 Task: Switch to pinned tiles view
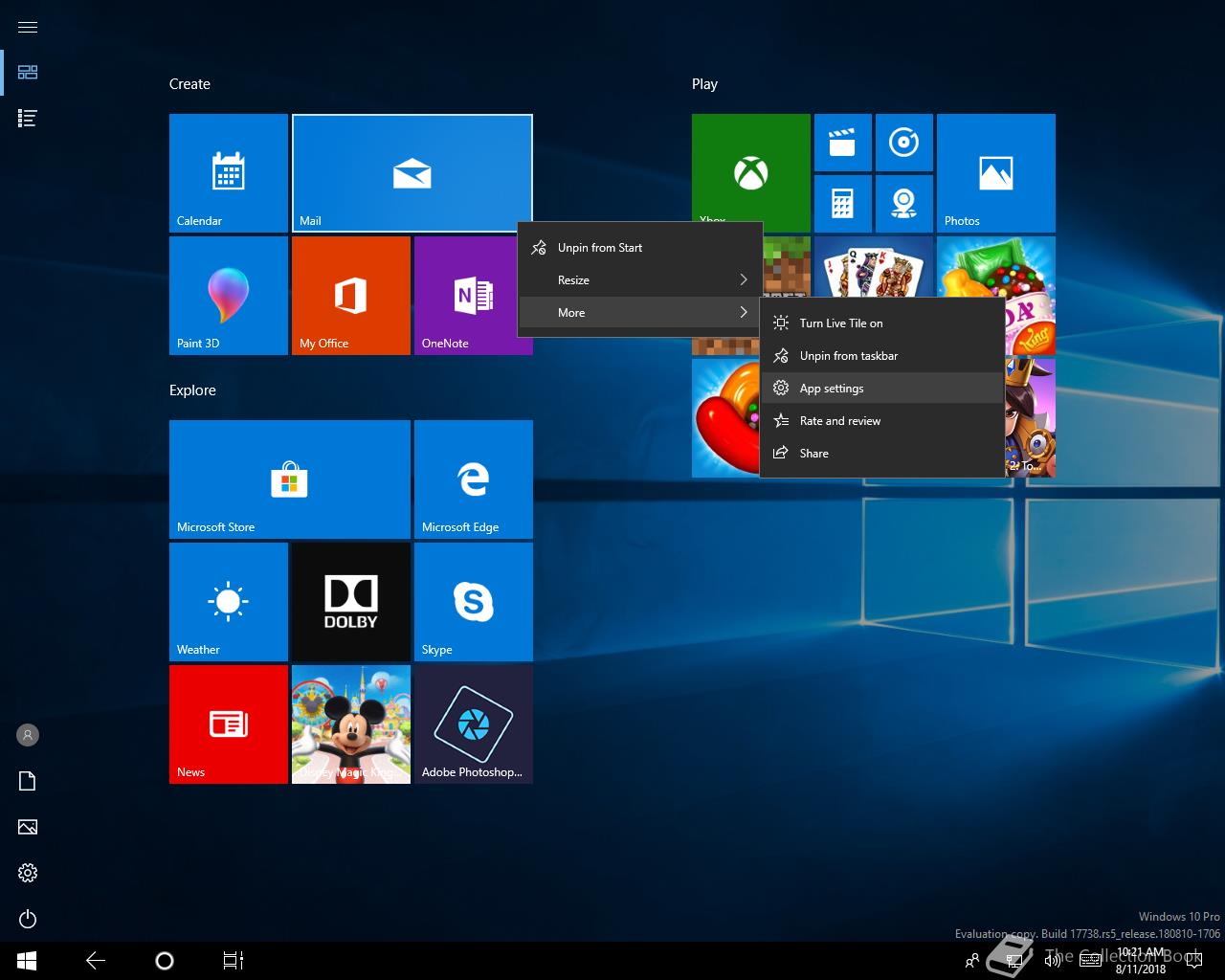pyautogui.click(x=28, y=73)
